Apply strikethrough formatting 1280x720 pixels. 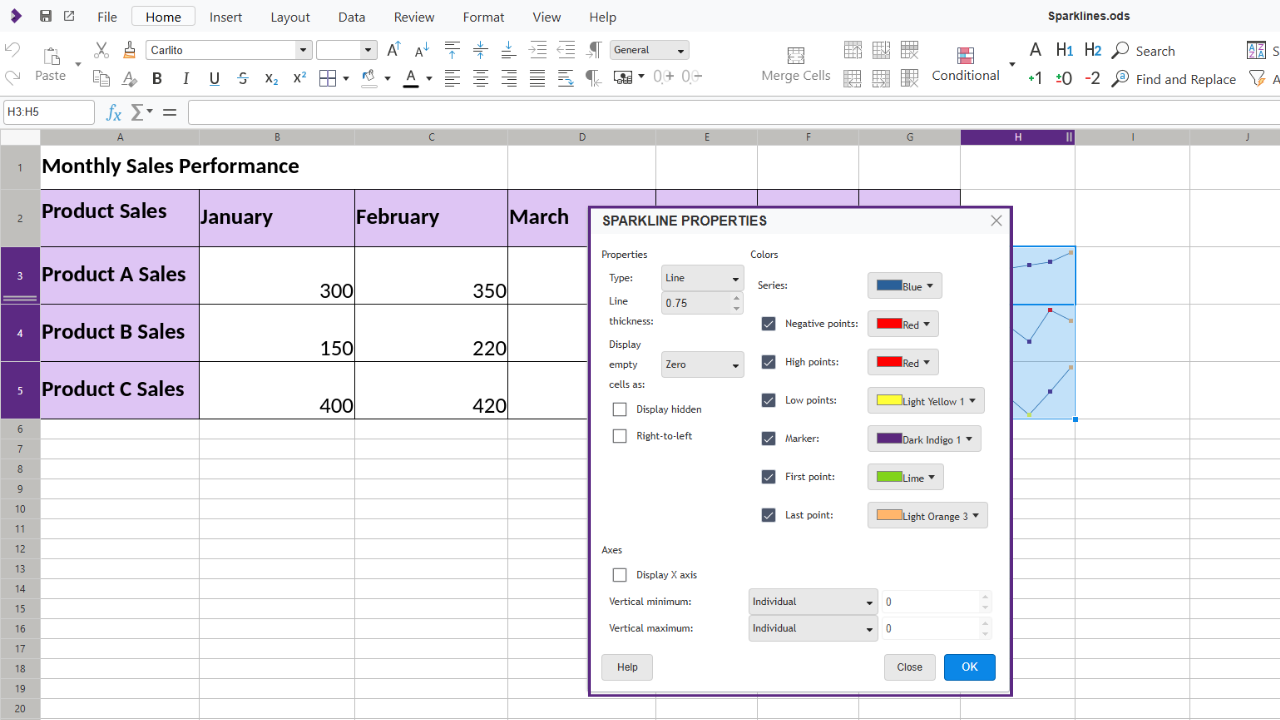click(243, 77)
